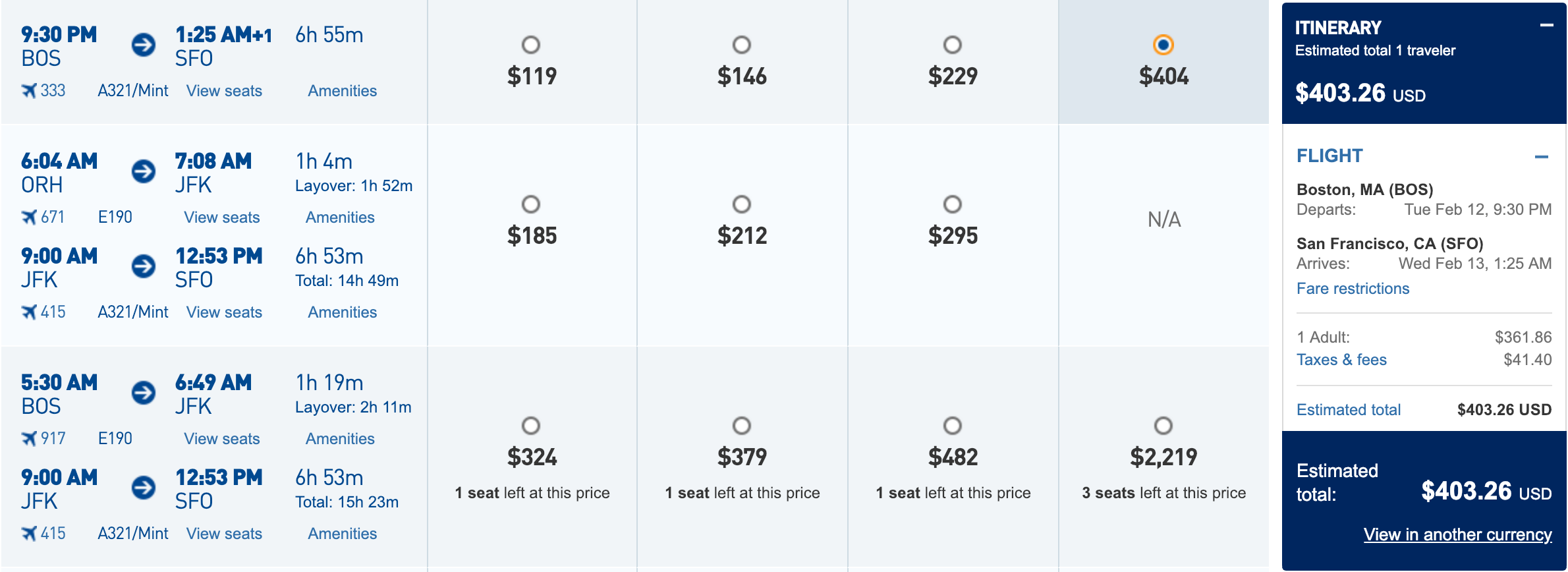The width and height of the screenshot is (1568, 572).
Task: Choose the $2,219 fare radio button
Action: point(1163,426)
